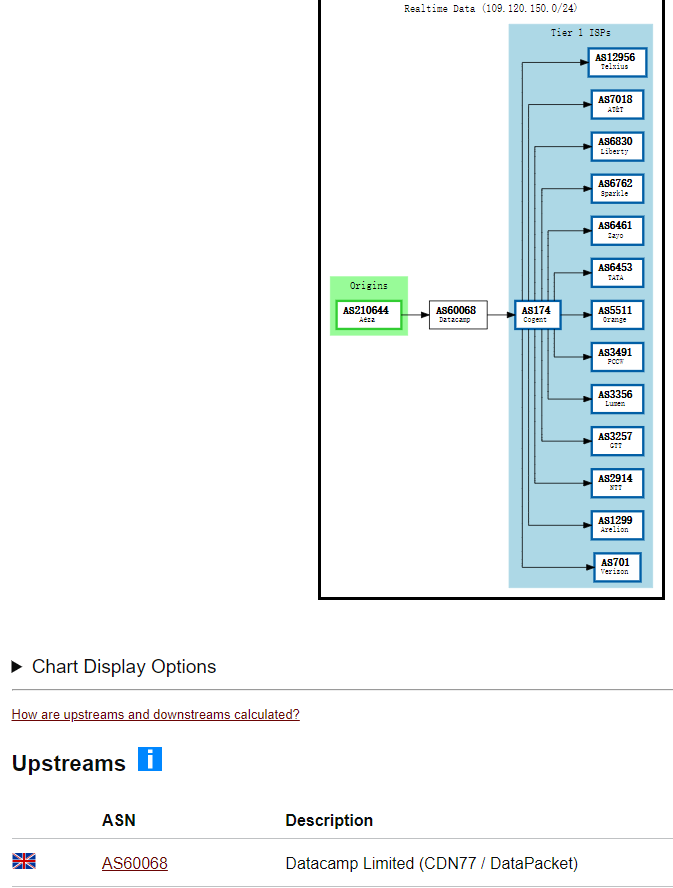Screen dimensions: 673x888
Task: Click the AS6830 Liberty node
Action: [x=617, y=146]
